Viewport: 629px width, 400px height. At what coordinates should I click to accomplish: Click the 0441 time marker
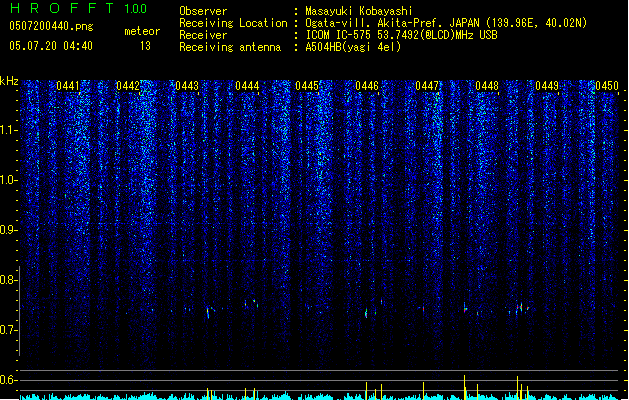pos(68,86)
